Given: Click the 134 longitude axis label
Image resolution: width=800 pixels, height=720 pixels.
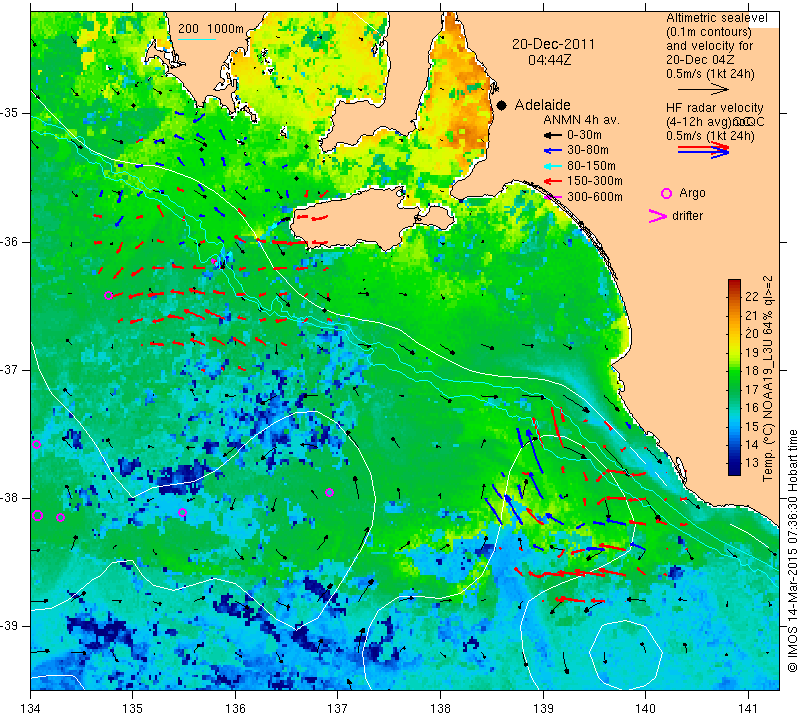Looking at the screenshot, I should click(31, 708).
